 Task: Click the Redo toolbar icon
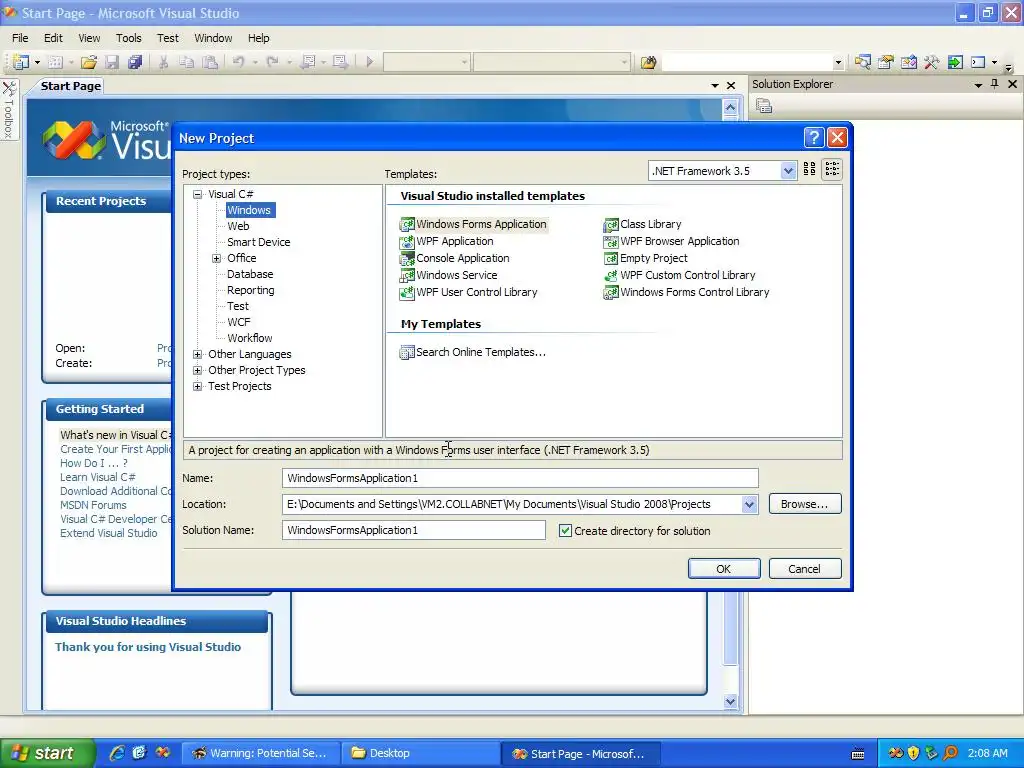272,62
